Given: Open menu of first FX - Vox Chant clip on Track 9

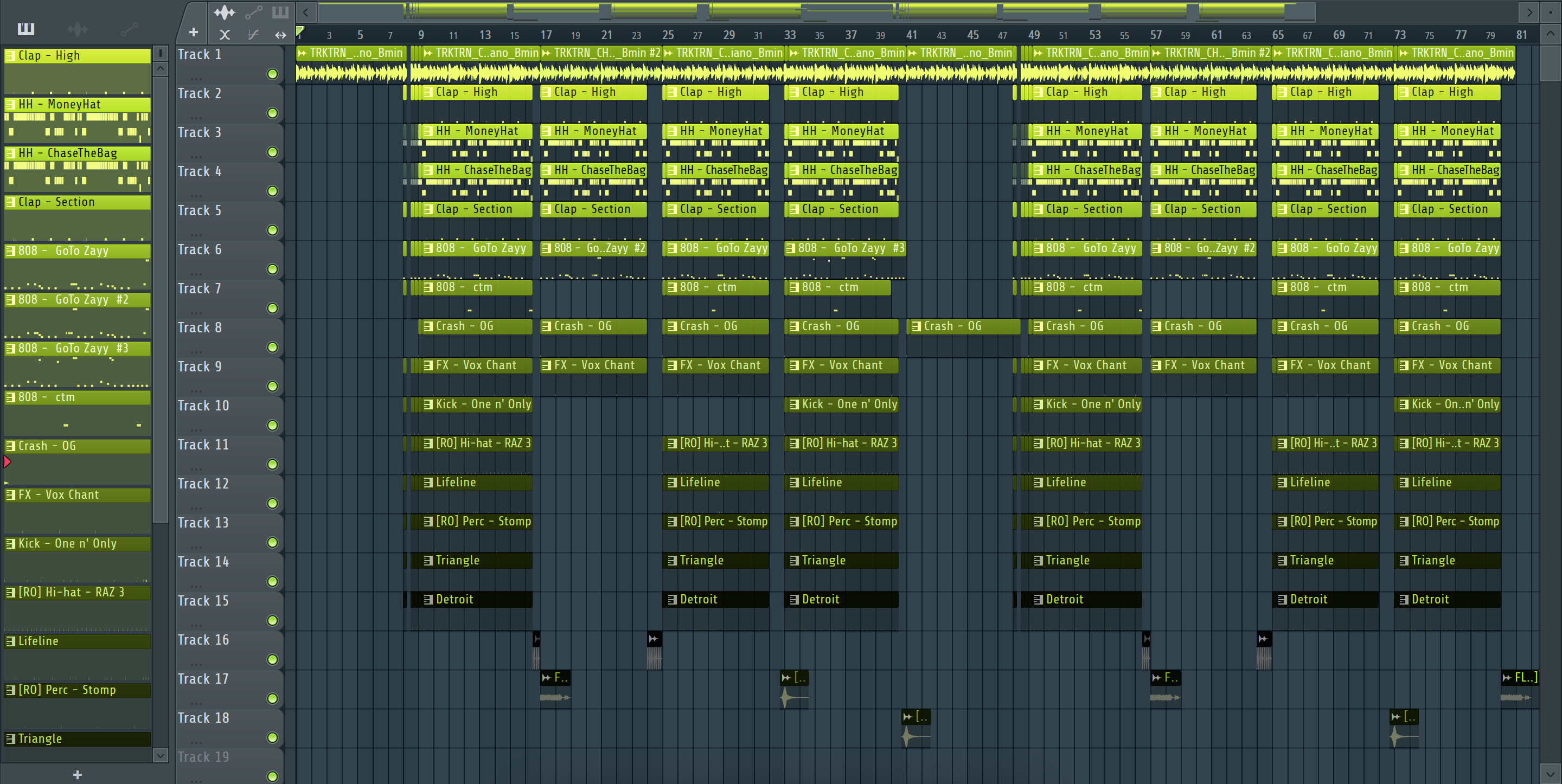Looking at the screenshot, I should (428, 365).
